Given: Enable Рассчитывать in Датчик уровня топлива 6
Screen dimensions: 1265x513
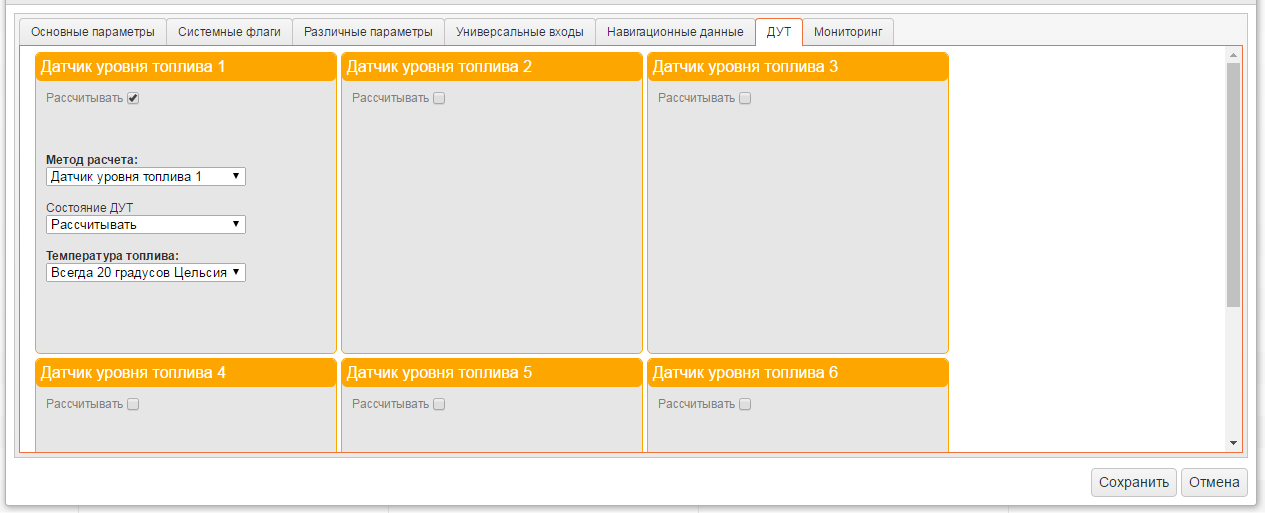Looking at the screenshot, I should click(x=745, y=404).
